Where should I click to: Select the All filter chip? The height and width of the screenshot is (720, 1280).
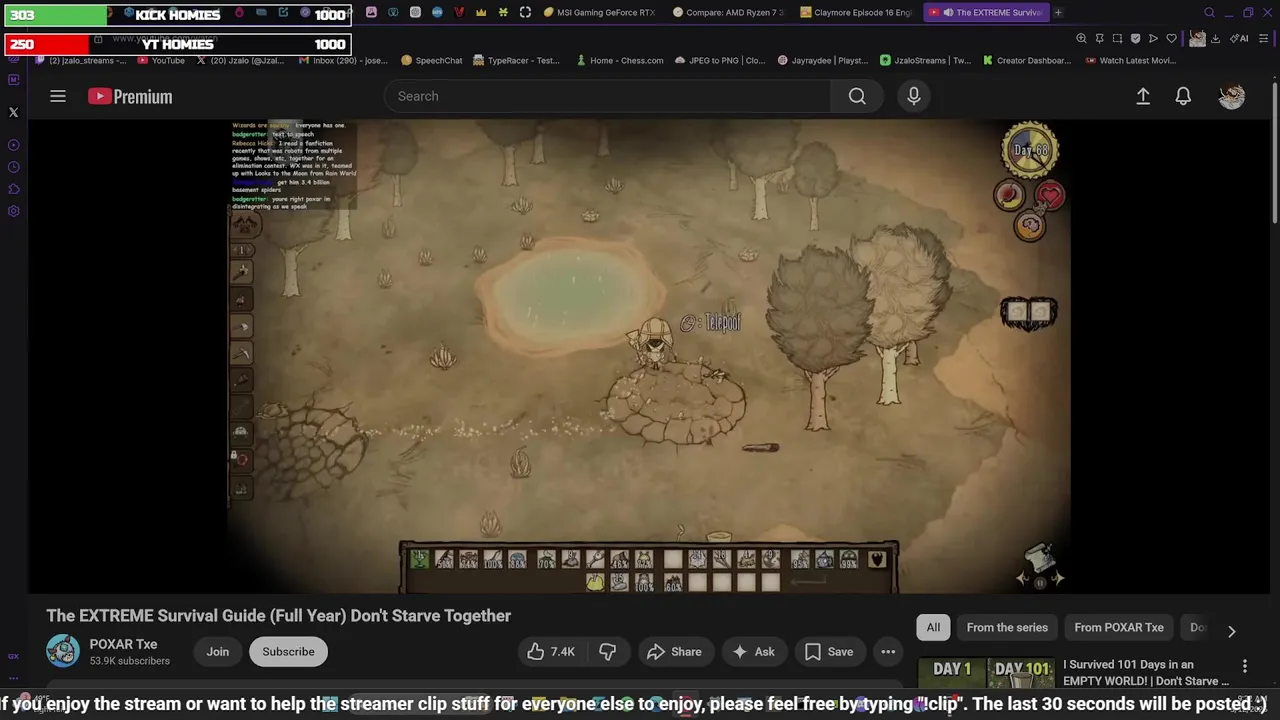933,627
